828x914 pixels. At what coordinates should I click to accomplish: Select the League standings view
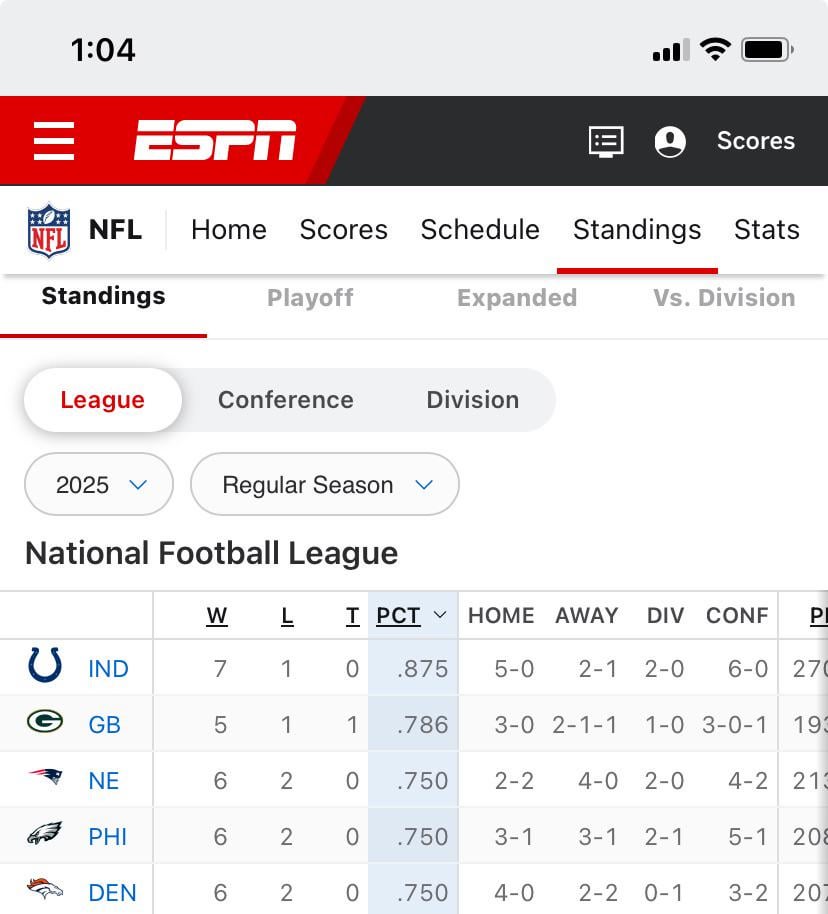coord(102,400)
